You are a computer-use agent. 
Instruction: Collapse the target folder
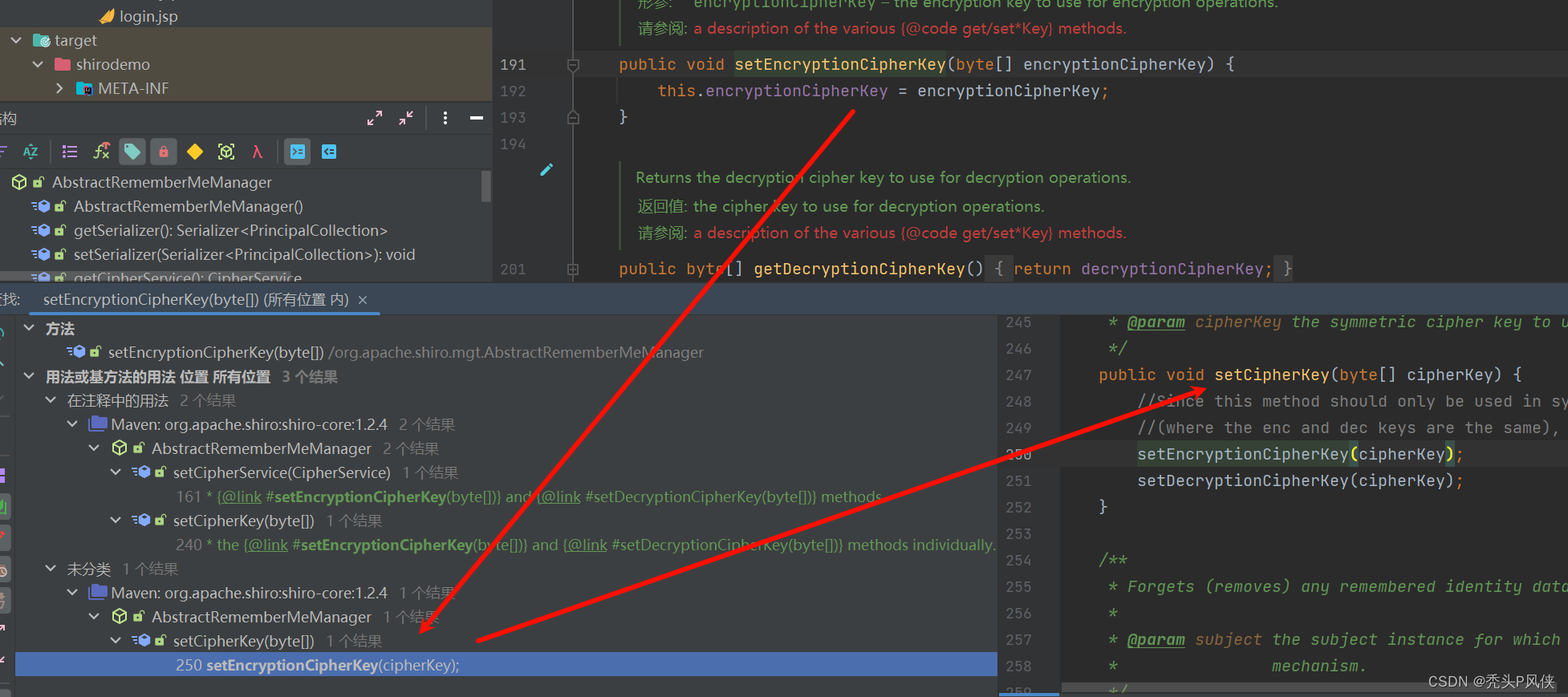click(16, 40)
